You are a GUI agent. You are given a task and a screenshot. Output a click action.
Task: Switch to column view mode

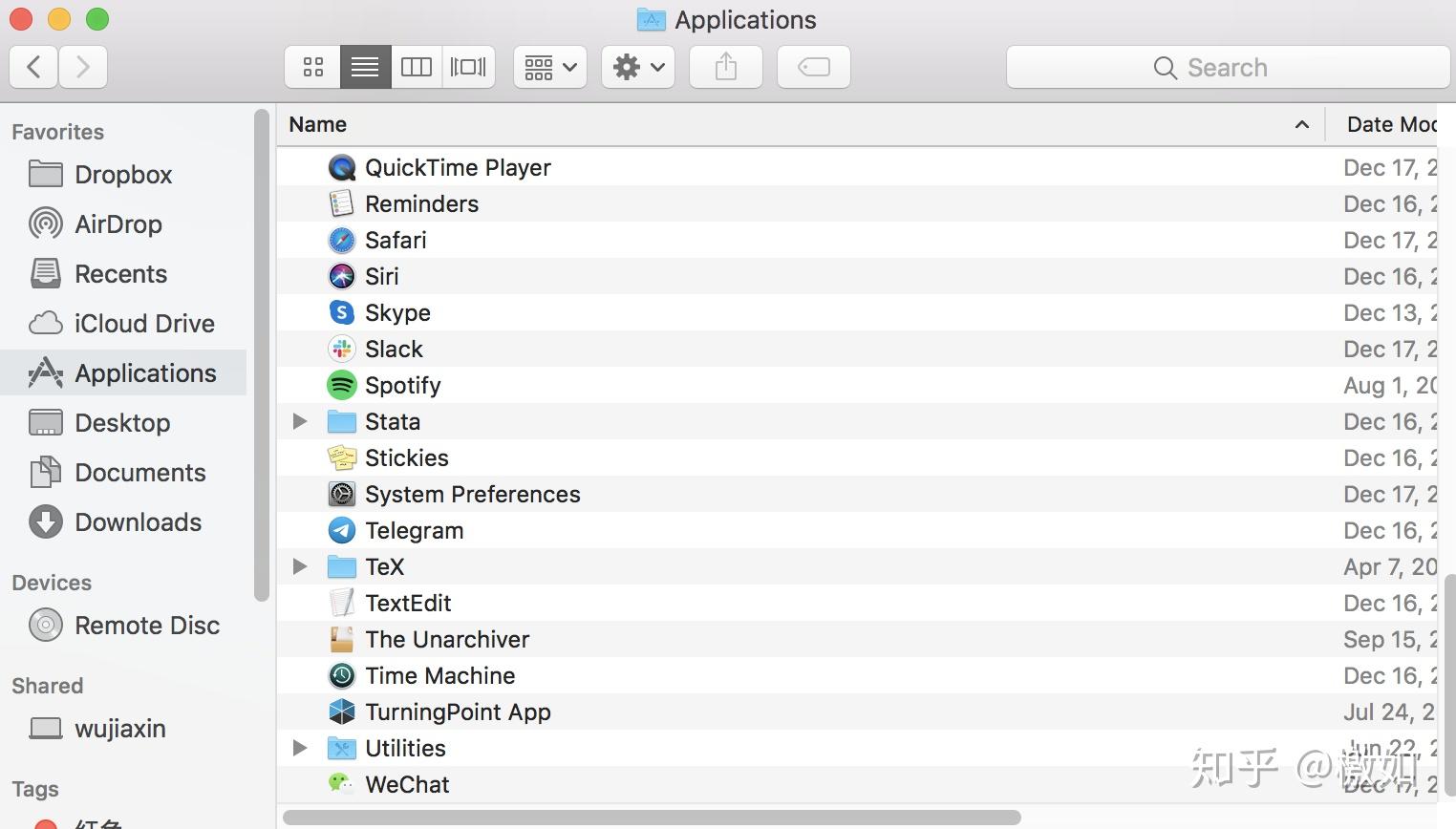click(x=417, y=67)
